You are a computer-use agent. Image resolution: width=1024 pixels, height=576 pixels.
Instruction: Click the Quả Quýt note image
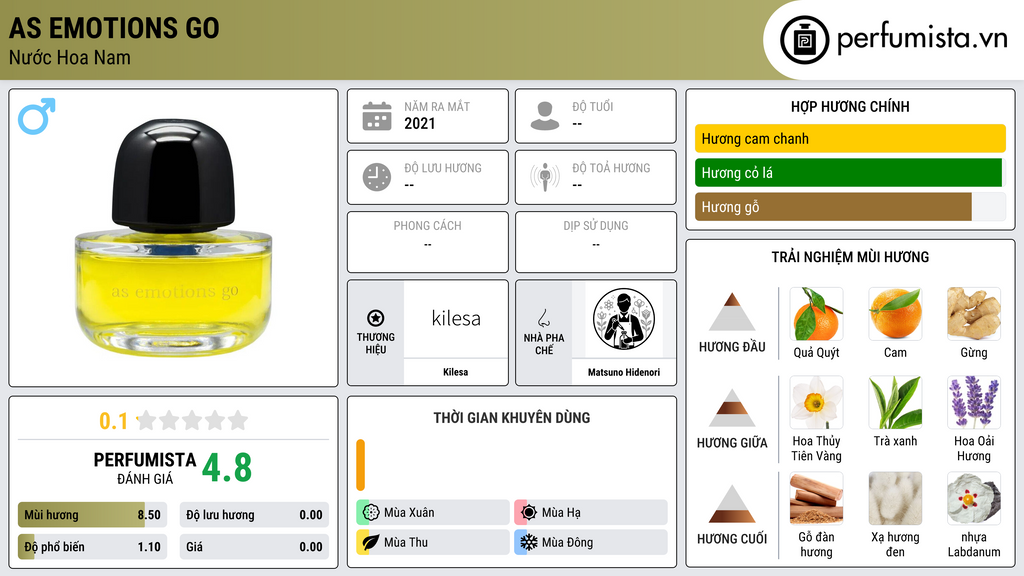[816, 314]
